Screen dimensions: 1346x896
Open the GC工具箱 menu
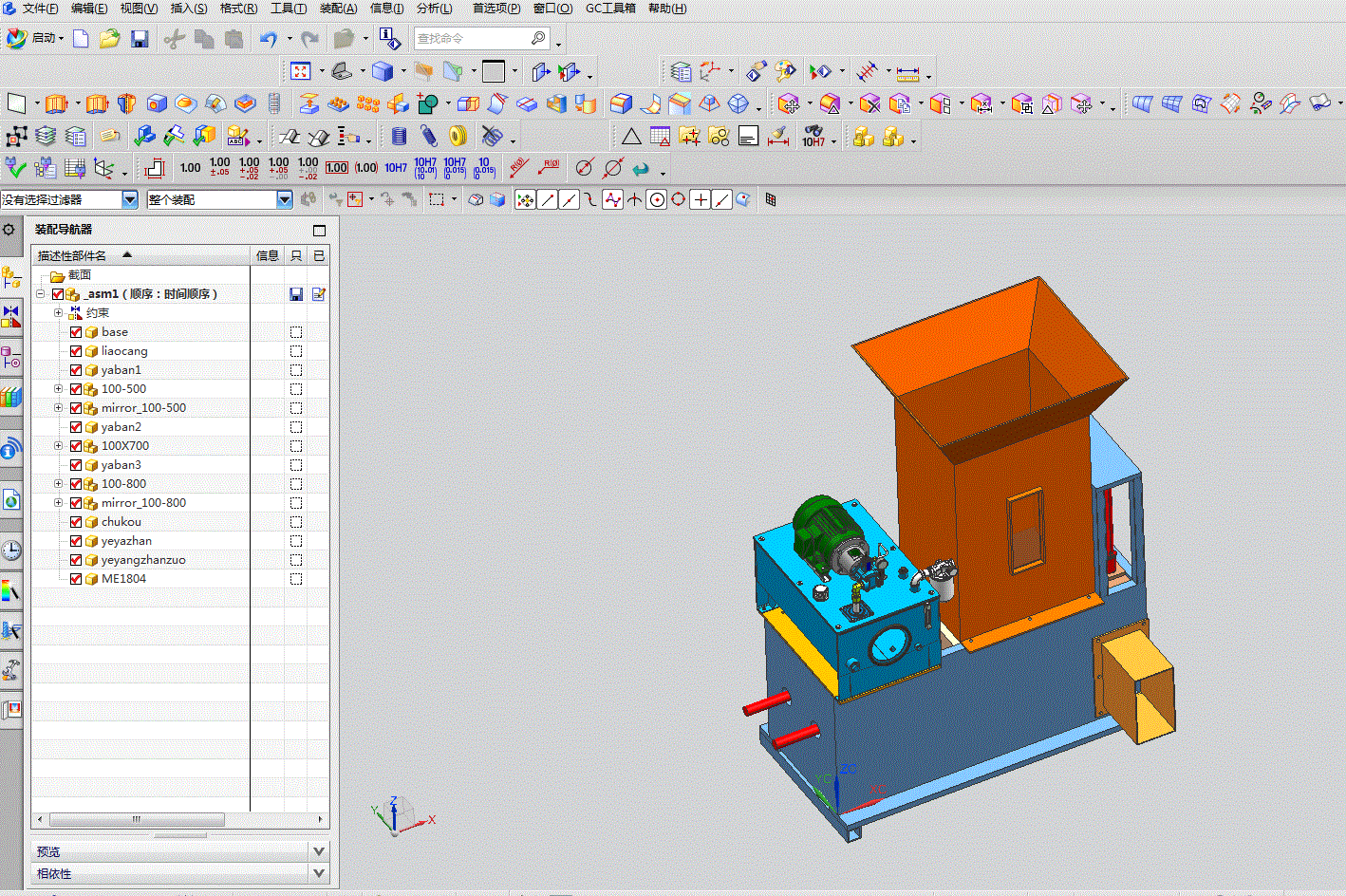pyautogui.click(x=610, y=9)
